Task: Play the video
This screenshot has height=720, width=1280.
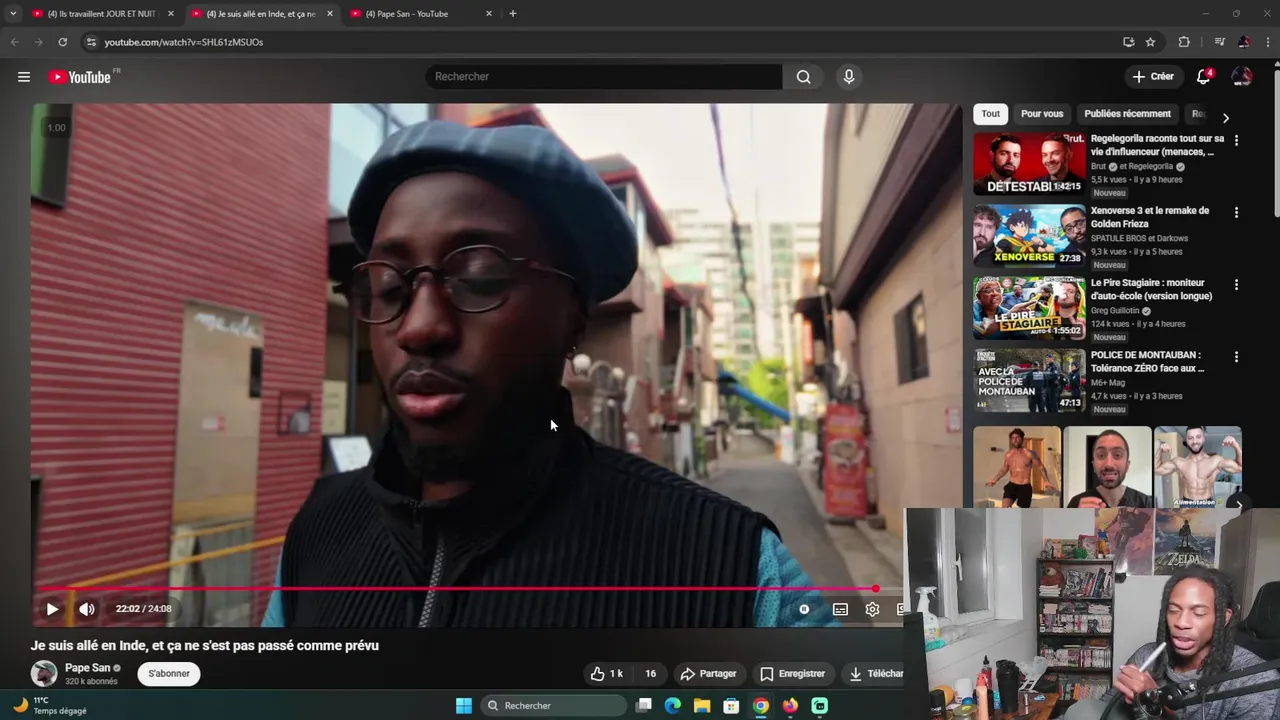Action: tap(52, 609)
